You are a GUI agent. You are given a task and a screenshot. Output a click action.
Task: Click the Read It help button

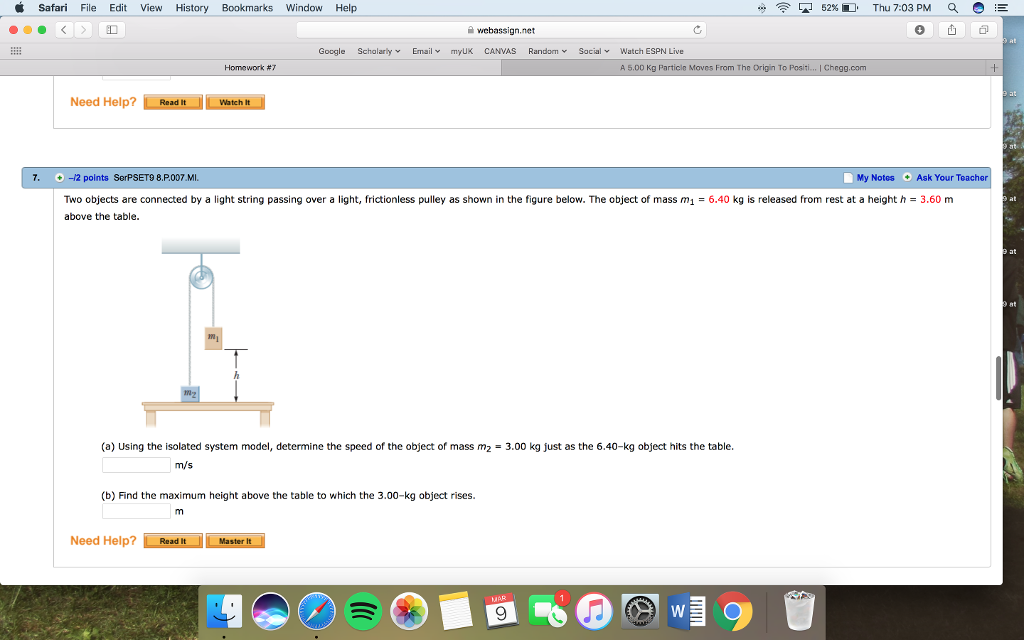(172, 541)
